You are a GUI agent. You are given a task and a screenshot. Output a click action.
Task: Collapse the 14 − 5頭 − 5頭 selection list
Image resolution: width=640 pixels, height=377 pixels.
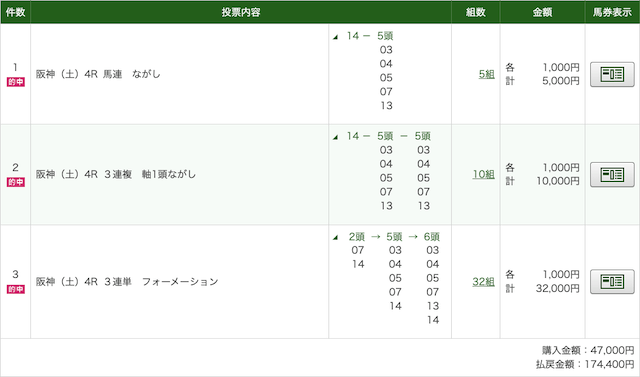pyautogui.click(x=336, y=137)
